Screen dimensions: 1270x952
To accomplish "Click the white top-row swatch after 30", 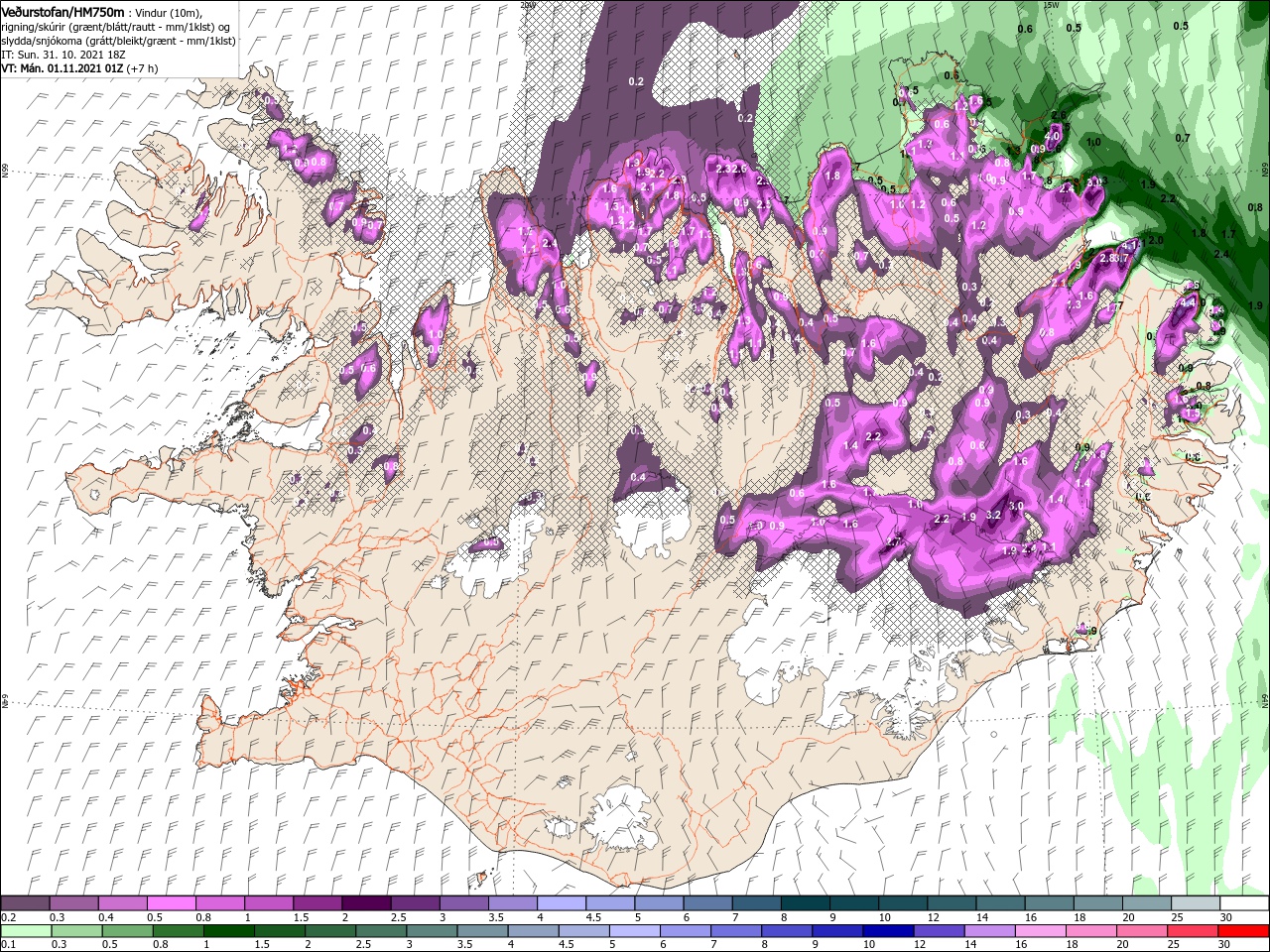I will (1244, 903).
